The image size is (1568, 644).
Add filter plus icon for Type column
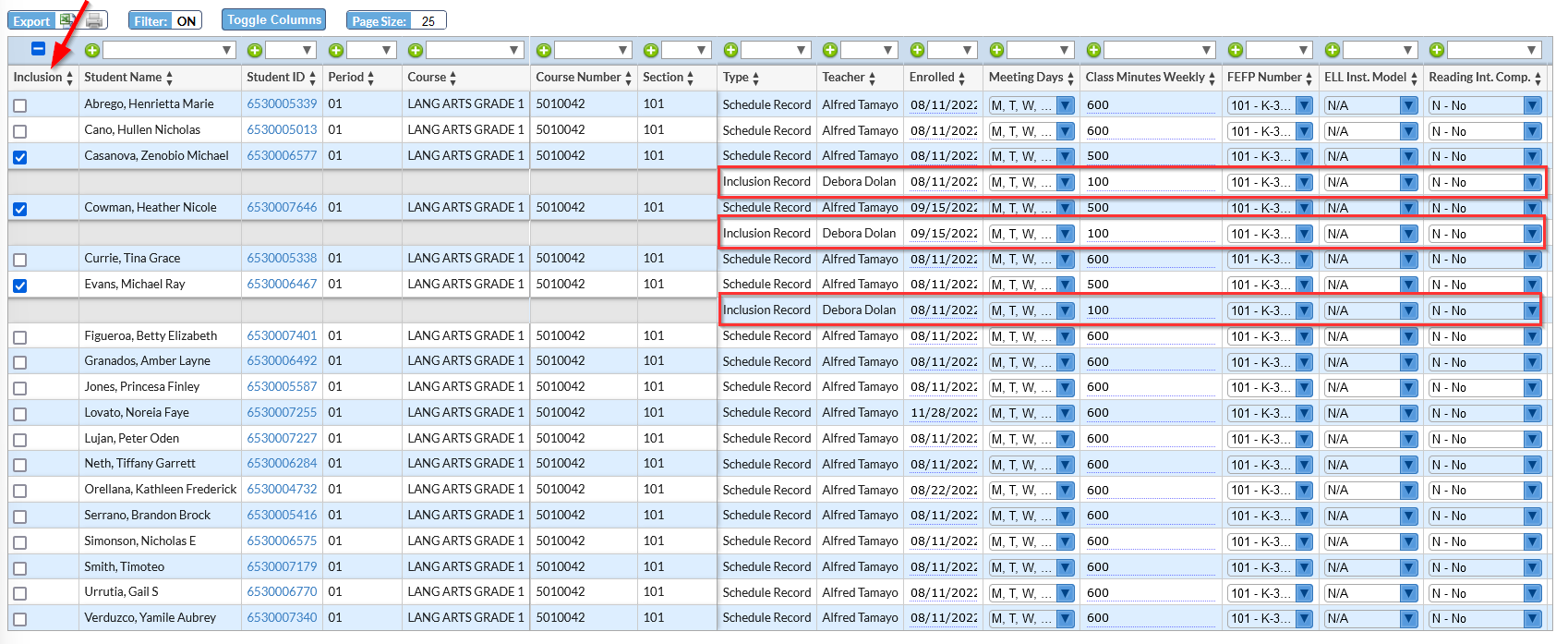point(730,50)
